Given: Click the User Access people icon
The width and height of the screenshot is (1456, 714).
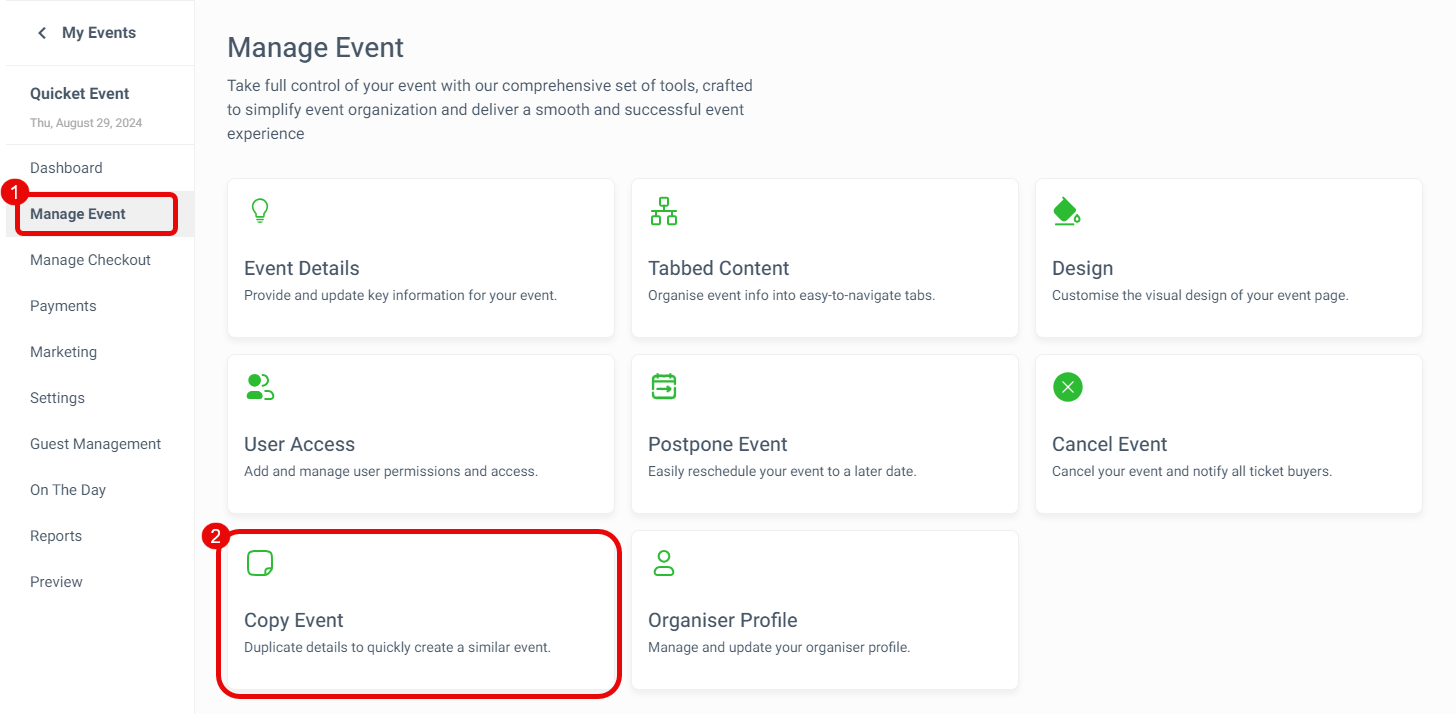Looking at the screenshot, I should 260,387.
